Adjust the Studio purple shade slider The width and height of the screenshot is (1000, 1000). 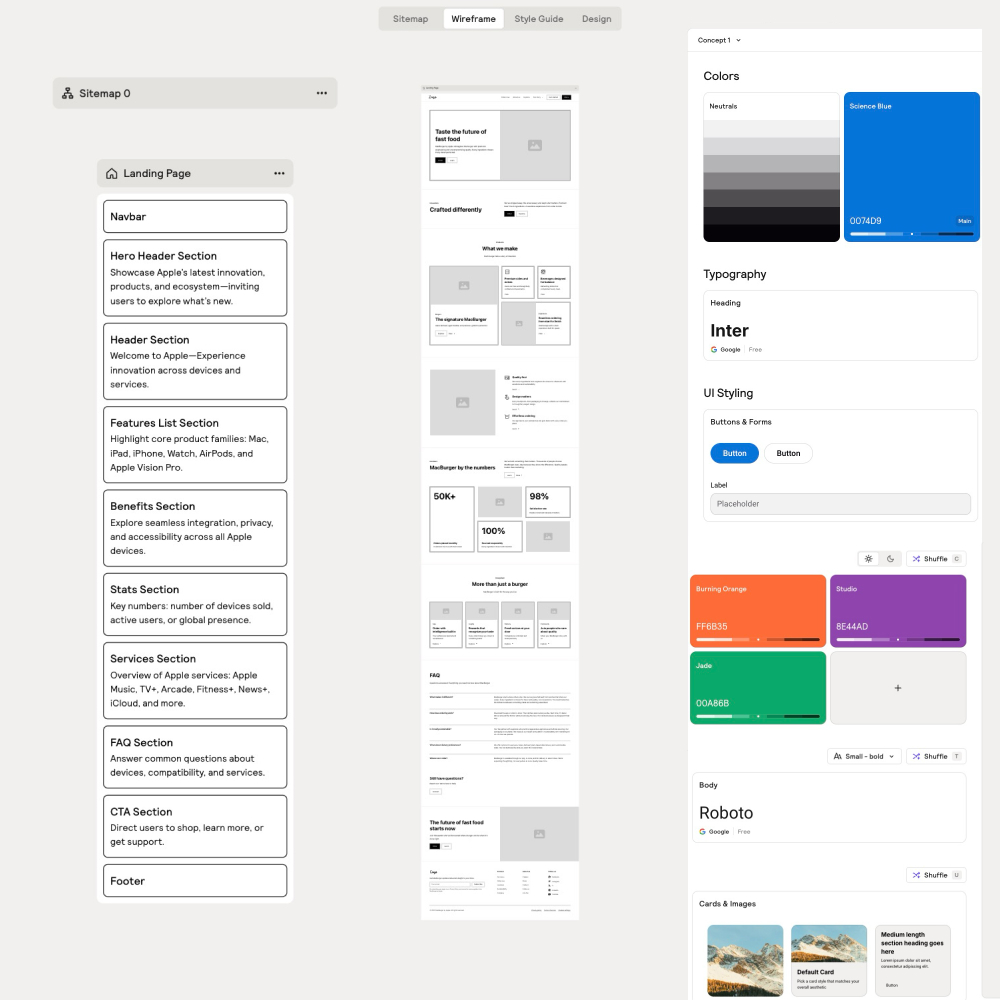898,640
